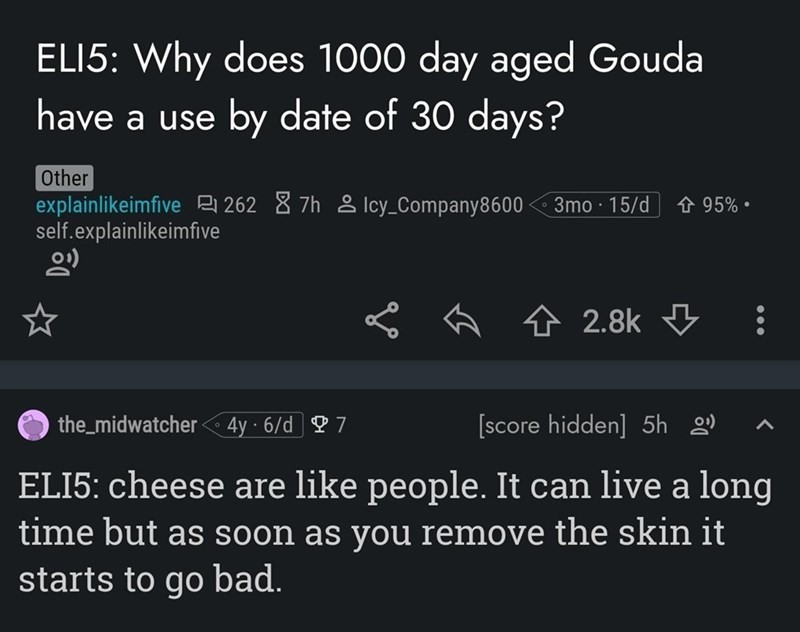Tap the 95% upvote ratio arrow icon

click(x=687, y=206)
